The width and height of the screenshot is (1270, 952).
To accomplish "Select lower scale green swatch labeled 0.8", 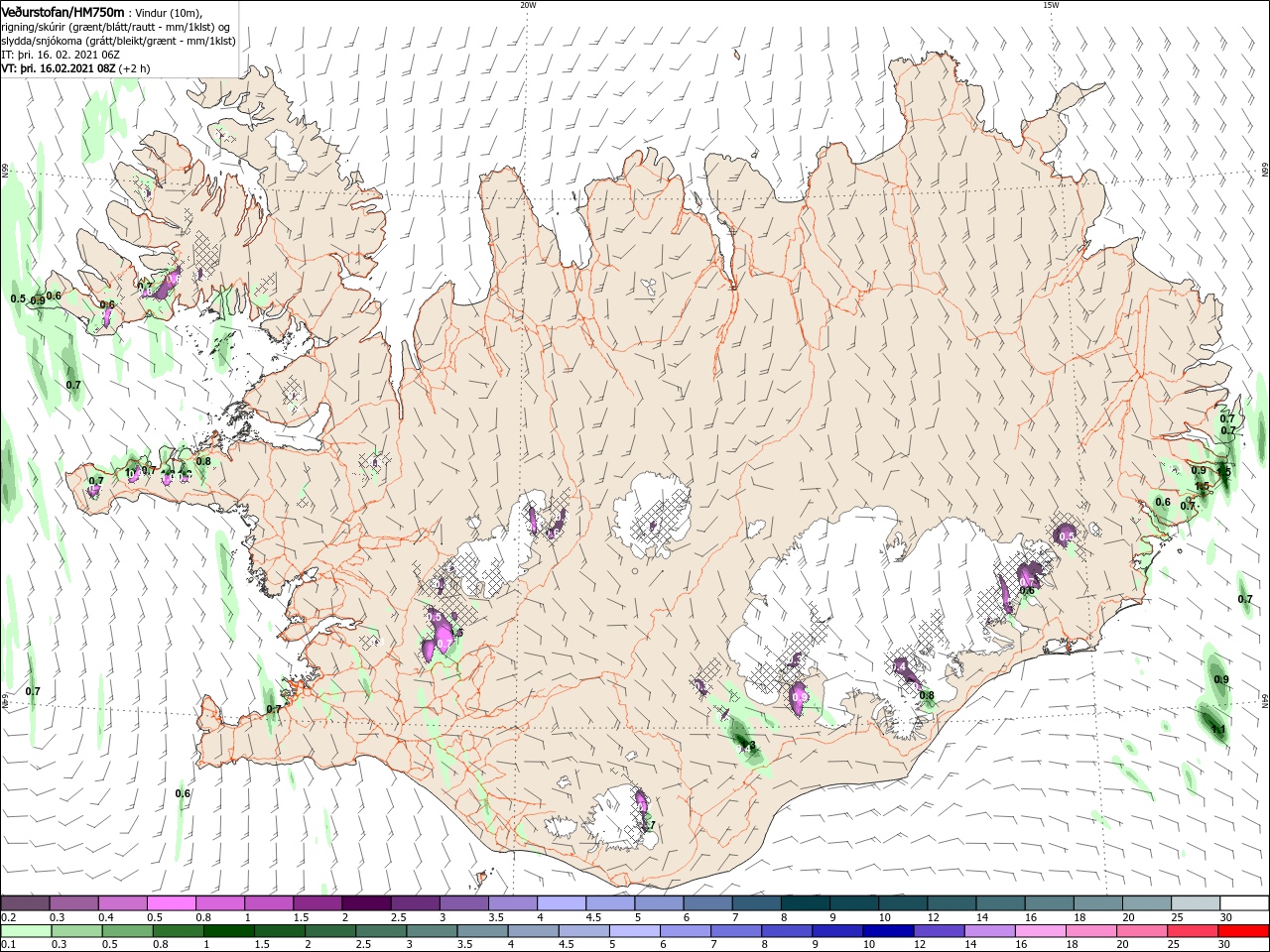I will click(178, 931).
